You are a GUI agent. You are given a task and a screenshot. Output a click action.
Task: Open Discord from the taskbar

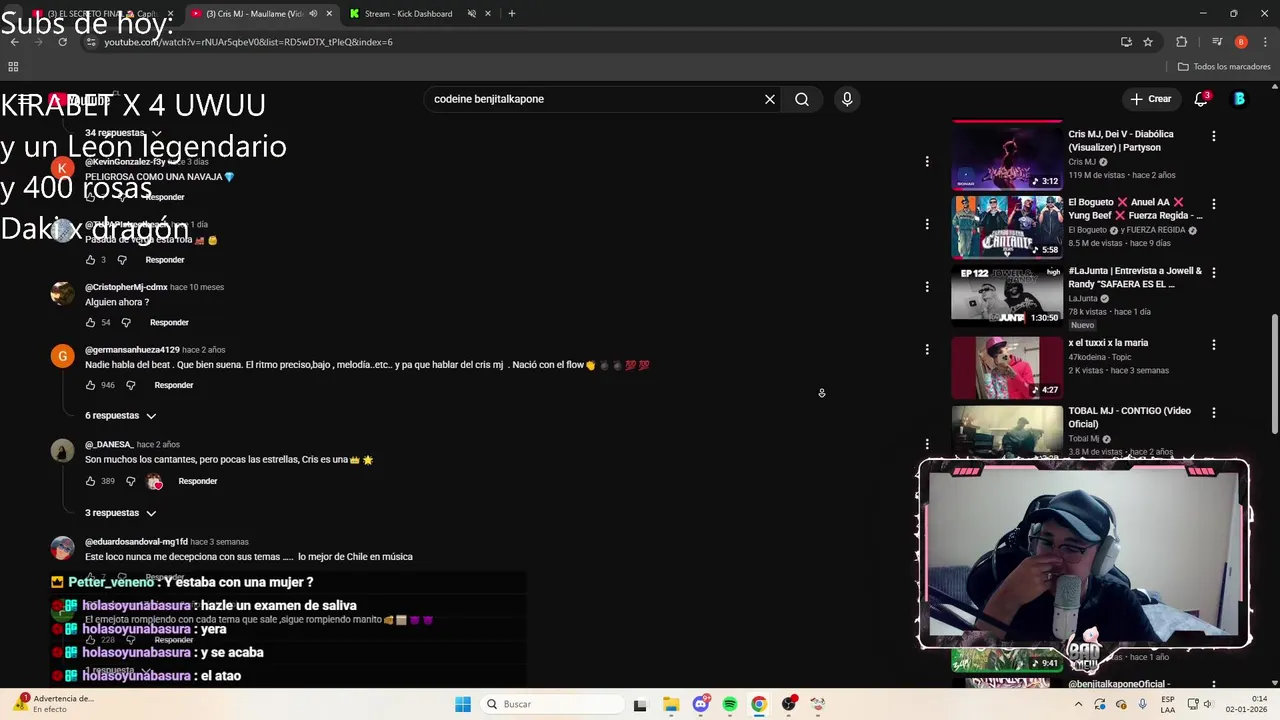coord(700,704)
